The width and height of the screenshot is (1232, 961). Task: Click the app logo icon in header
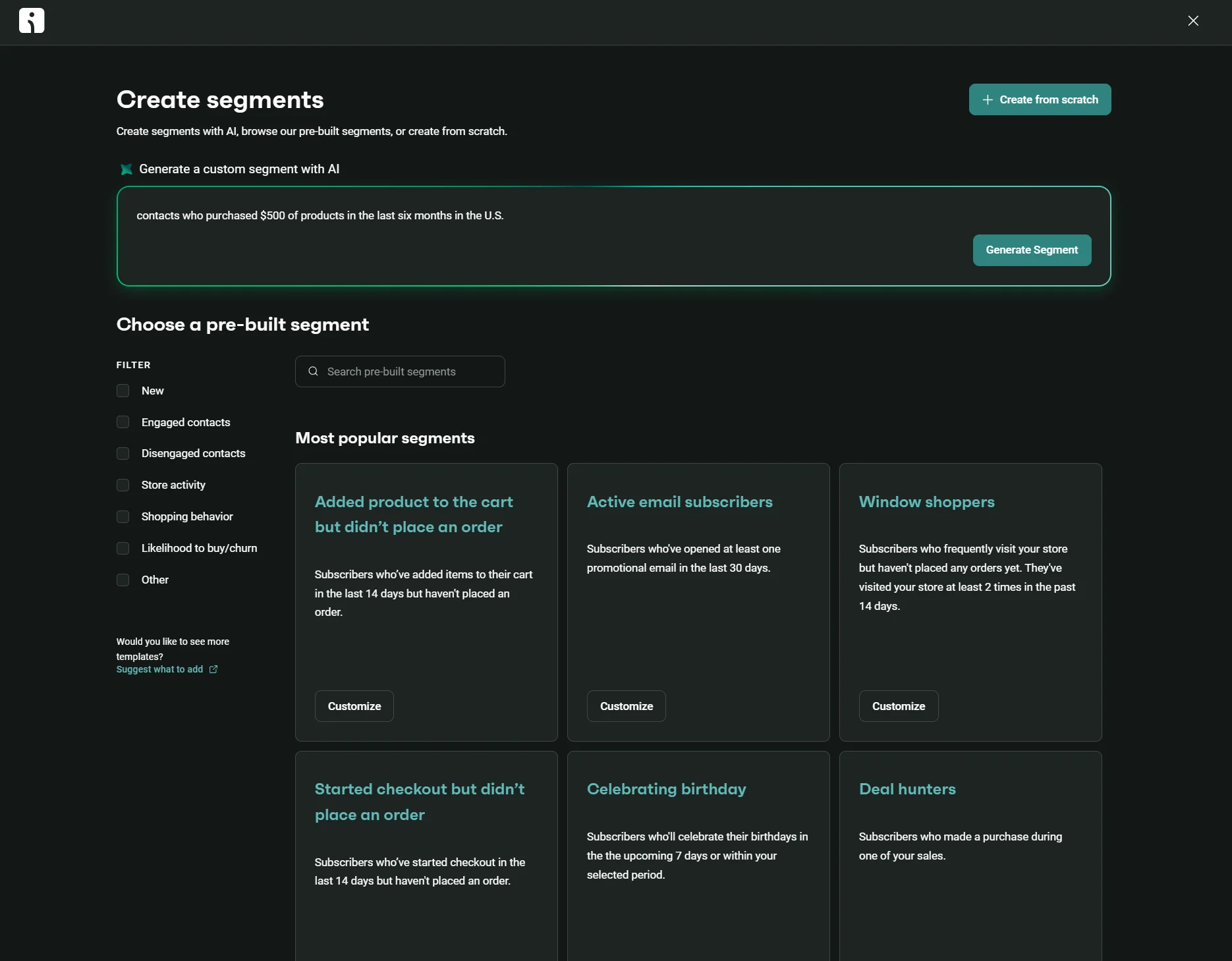[x=32, y=20]
